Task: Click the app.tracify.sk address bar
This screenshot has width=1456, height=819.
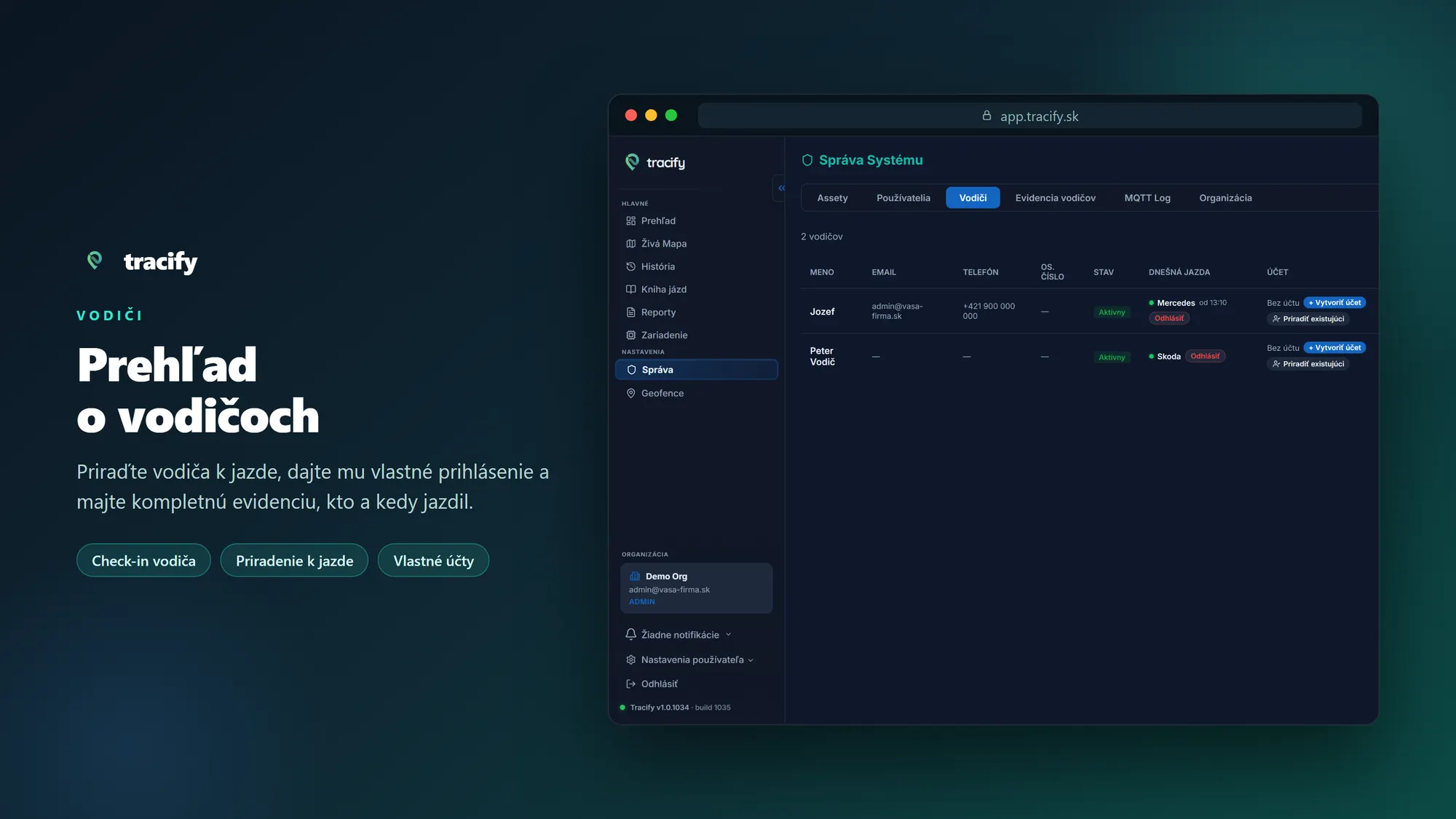Action: 1029,116
